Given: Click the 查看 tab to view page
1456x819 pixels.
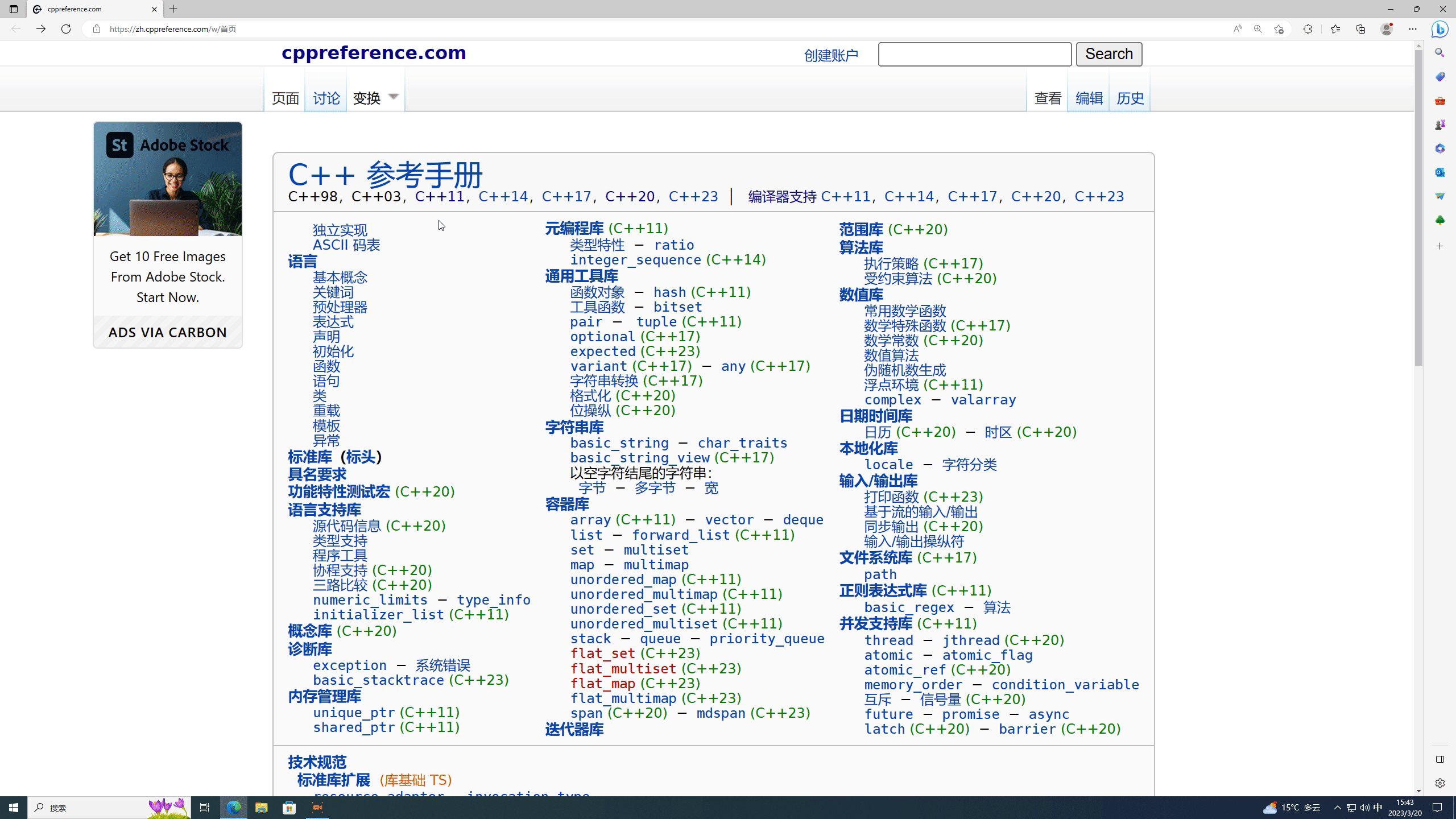Looking at the screenshot, I should (x=1048, y=98).
